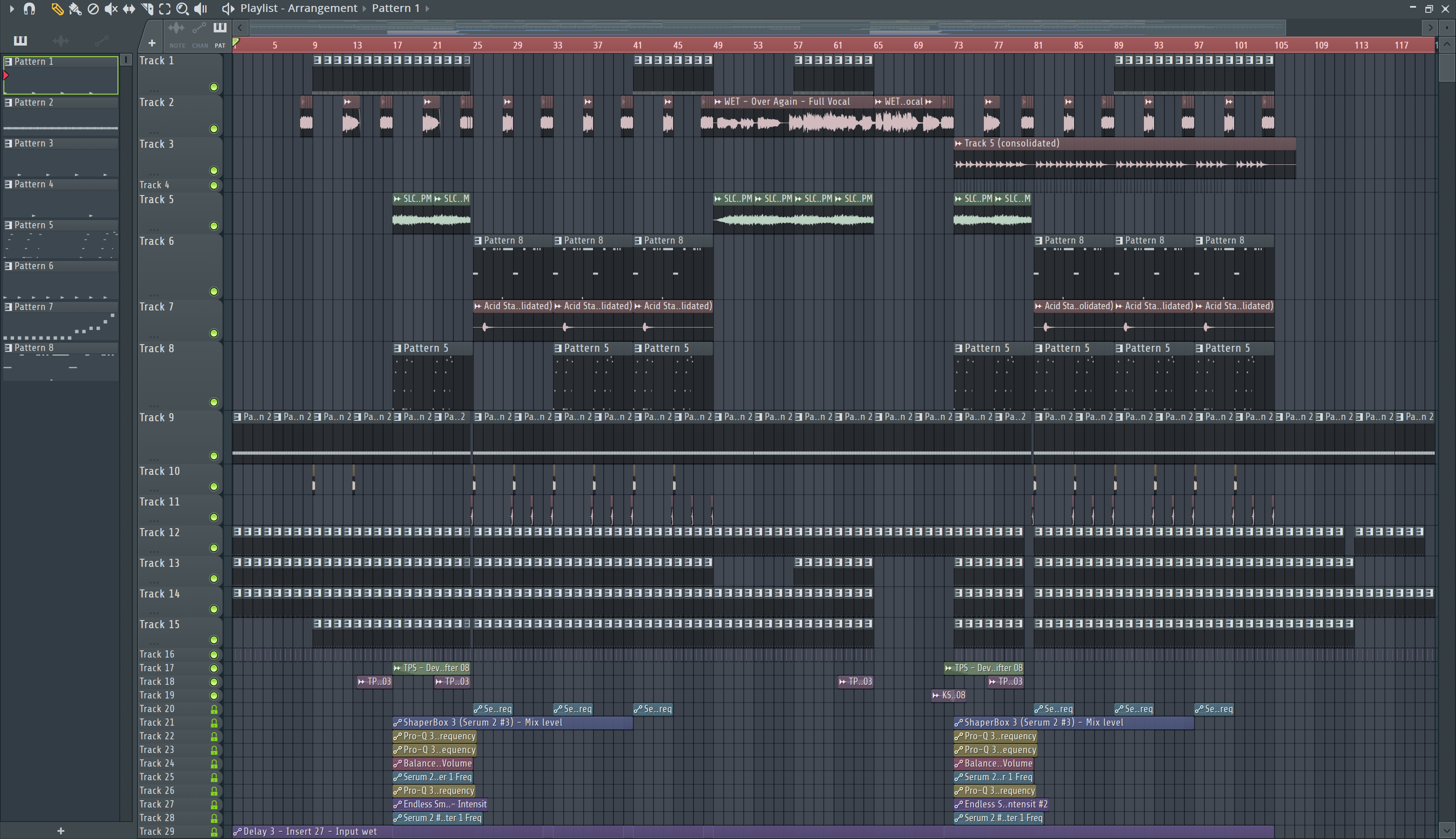Mute Track 1 via its green switch
1456x839 pixels.
click(x=214, y=87)
